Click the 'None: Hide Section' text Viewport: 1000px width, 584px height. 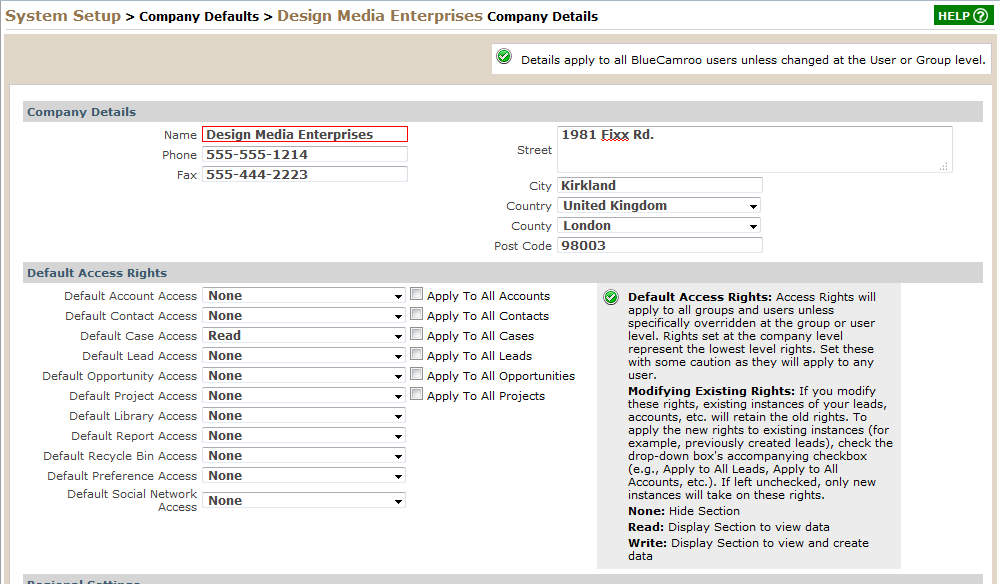(x=684, y=511)
